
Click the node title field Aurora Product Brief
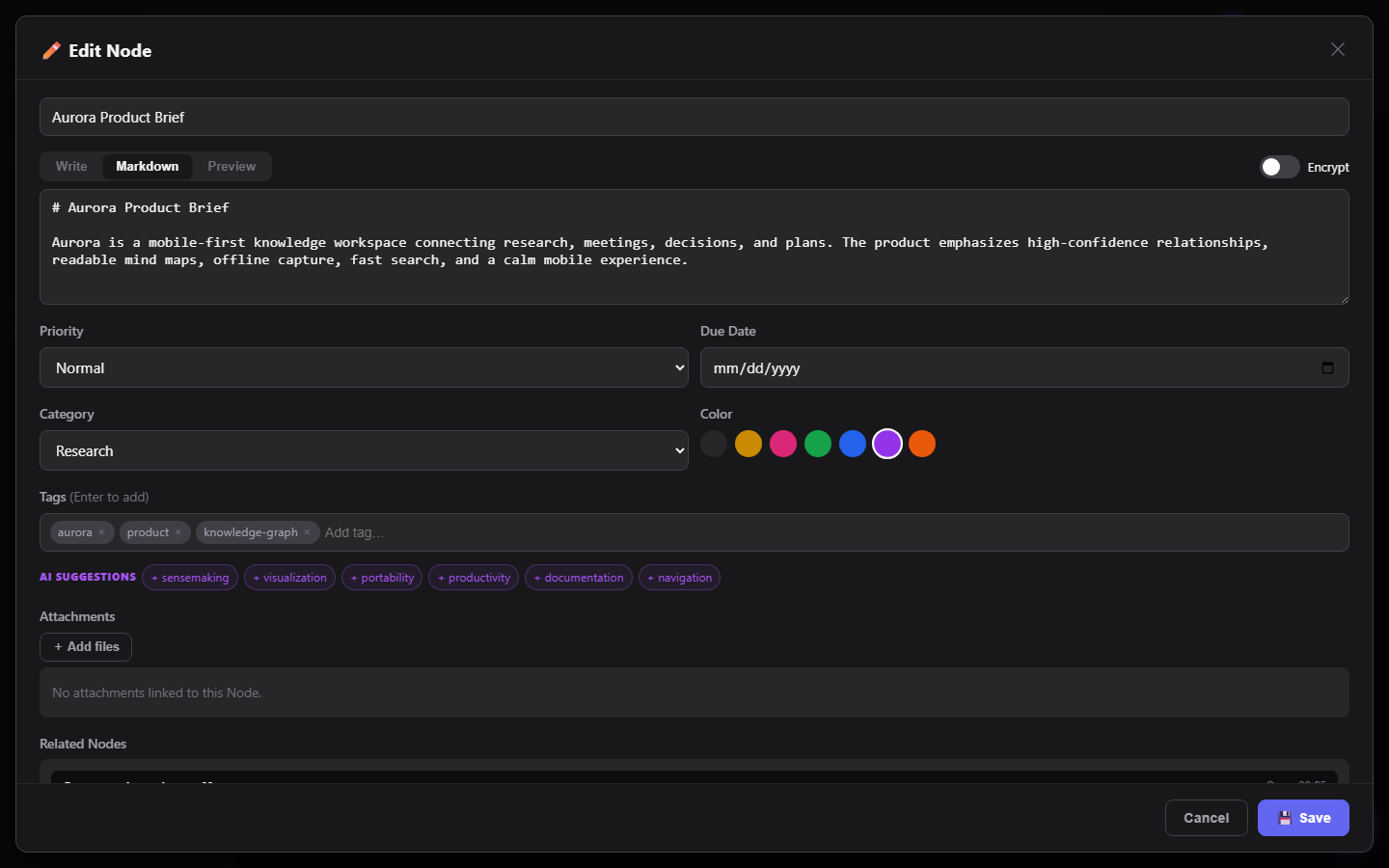pos(694,117)
